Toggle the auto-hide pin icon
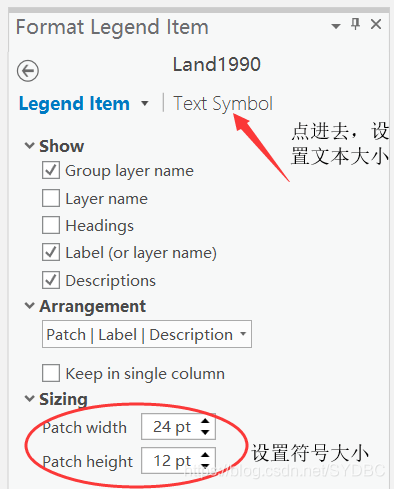Image resolution: width=394 pixels, height=489 pixels. [x=356, y=24]
